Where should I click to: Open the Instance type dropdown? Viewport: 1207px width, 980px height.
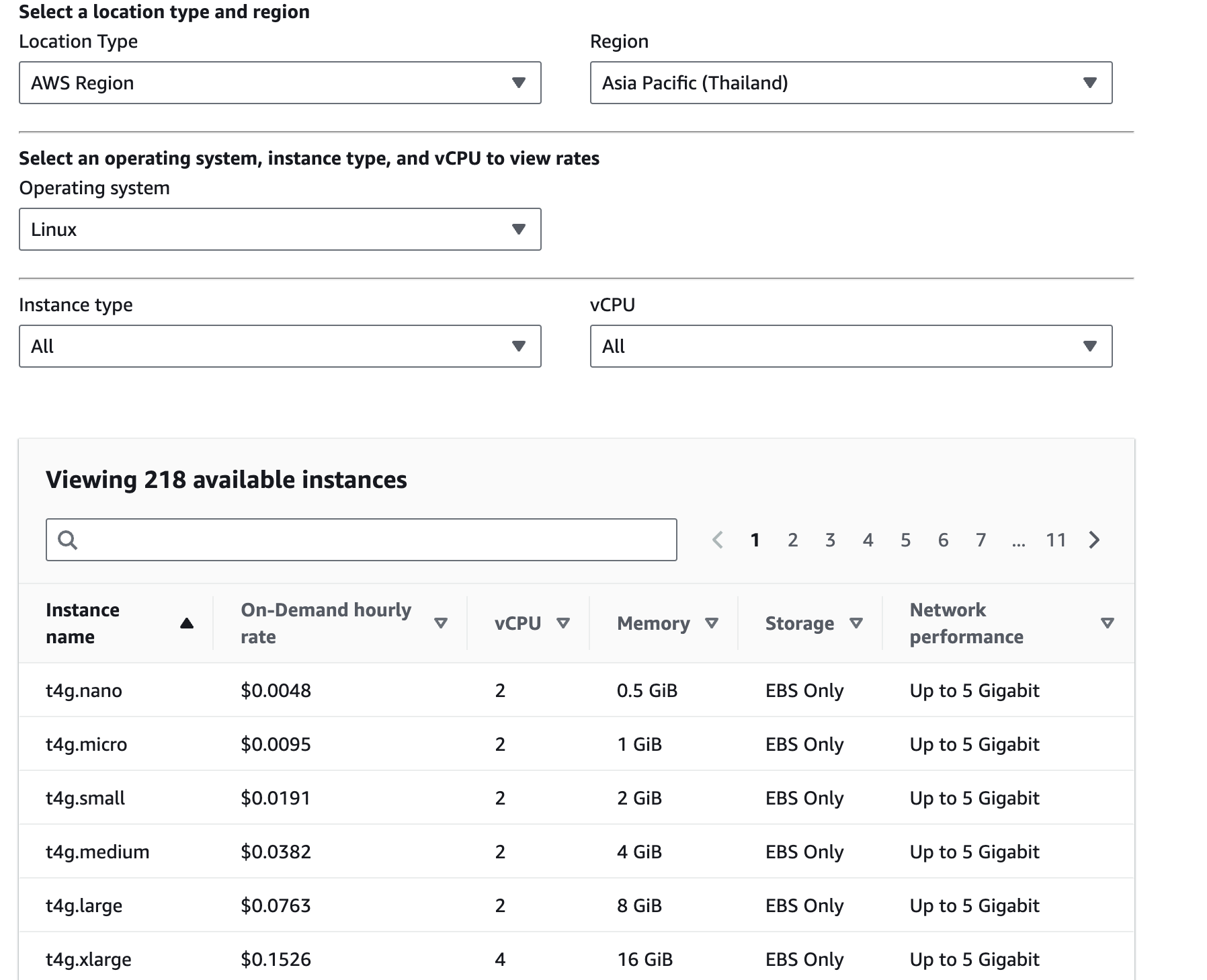point(280,346)
